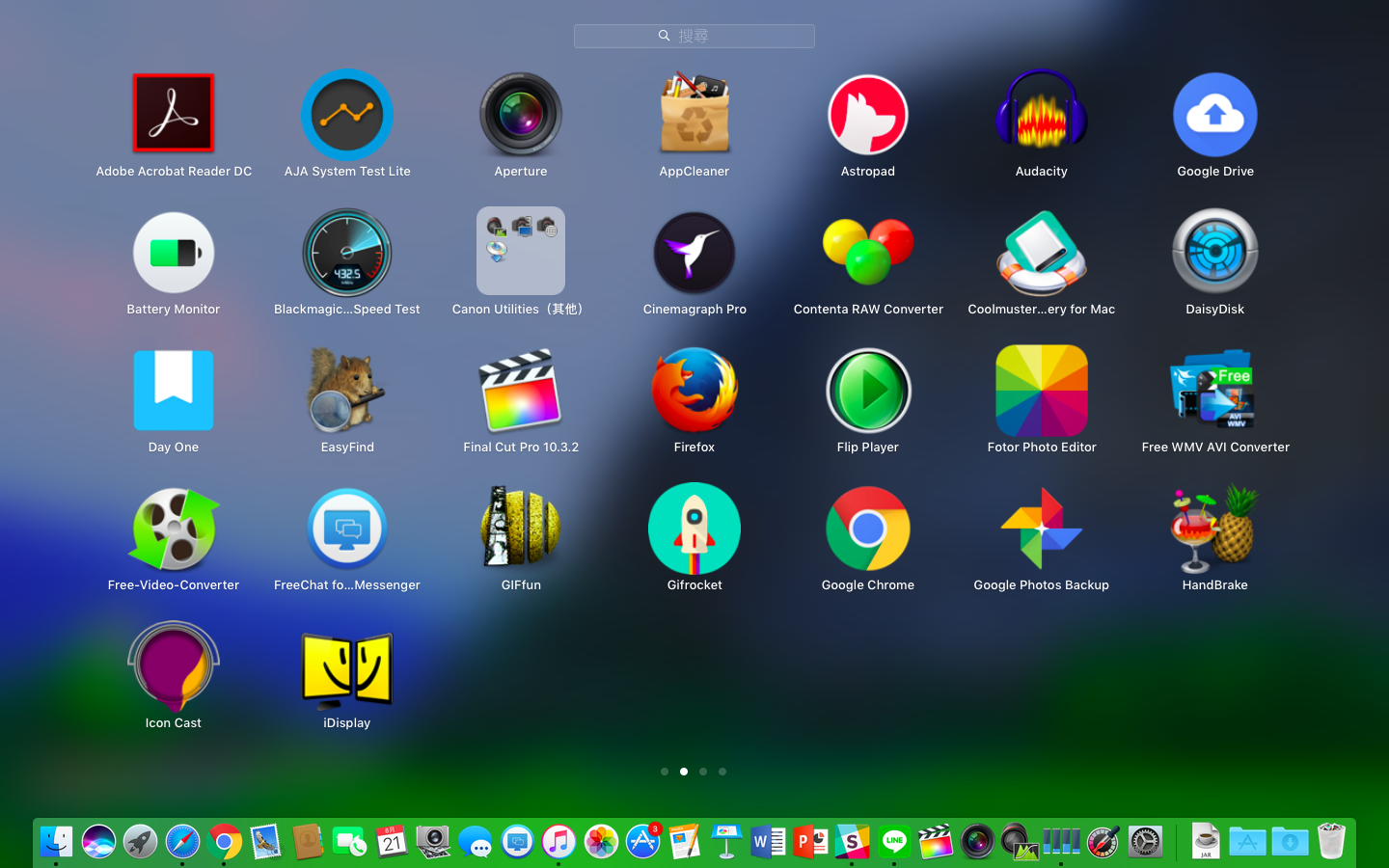This screenshot has height=868, width=1389.
Task: Launch Flip Player
Action: point(868,391)
